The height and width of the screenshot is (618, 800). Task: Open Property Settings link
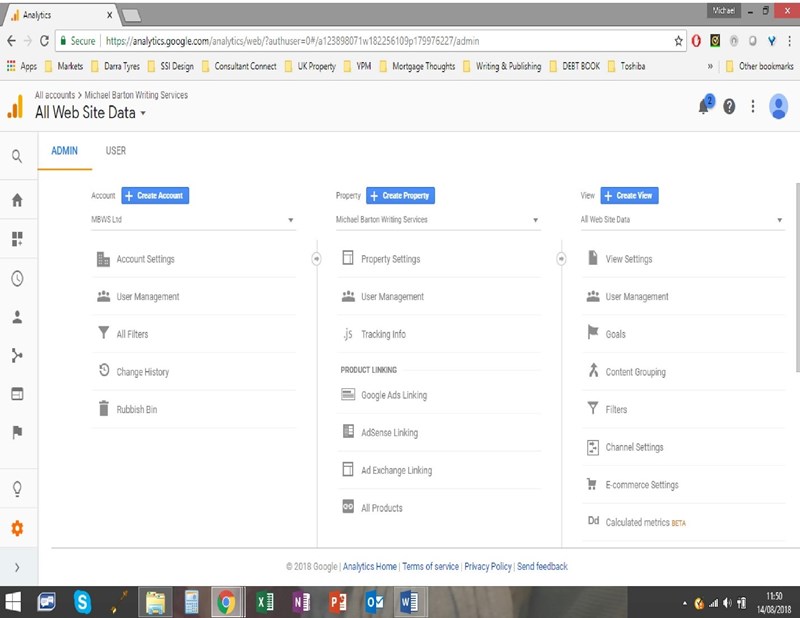click(x=390, y=259)
